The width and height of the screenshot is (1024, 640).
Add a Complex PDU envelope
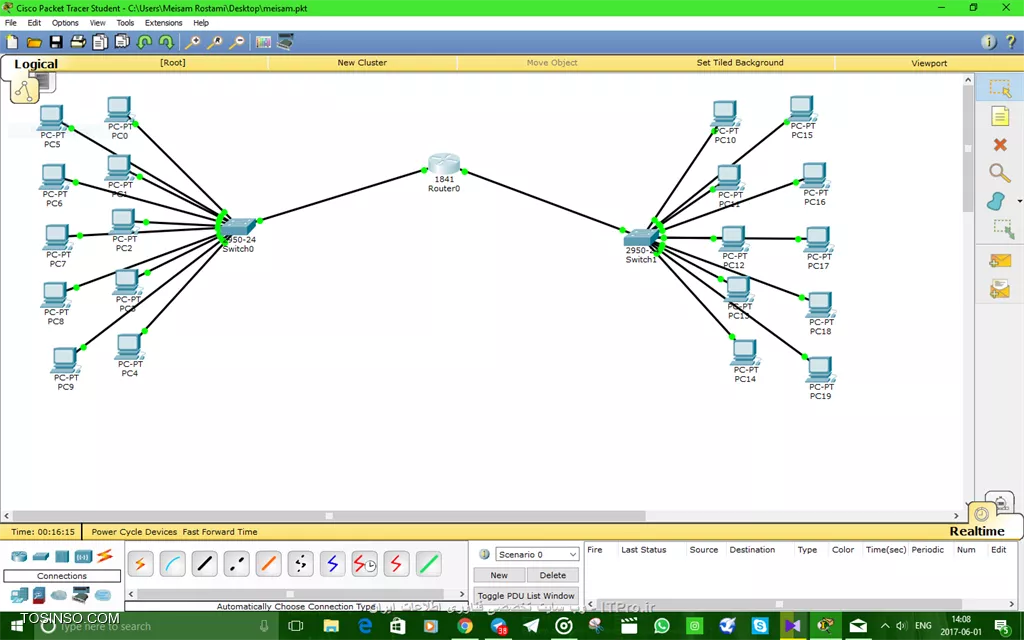(x=1000, y=289)
